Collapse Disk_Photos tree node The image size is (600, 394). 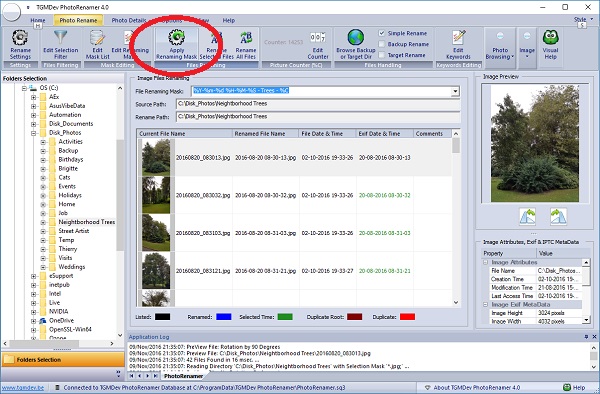point(34,133)
